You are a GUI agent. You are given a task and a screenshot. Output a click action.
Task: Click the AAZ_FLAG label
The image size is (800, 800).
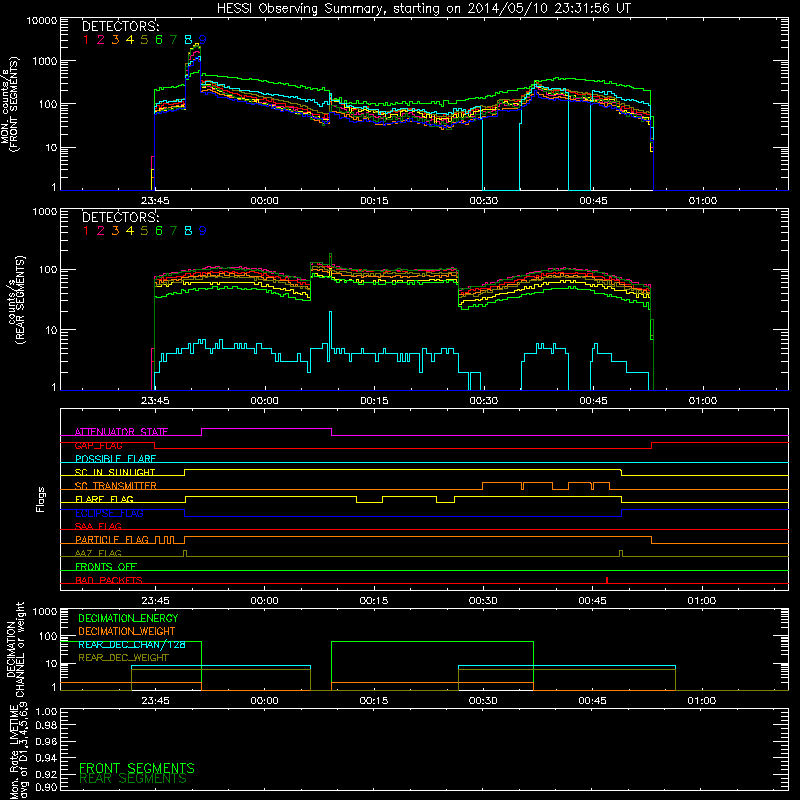pyautogui.click(x=98, y=553)
